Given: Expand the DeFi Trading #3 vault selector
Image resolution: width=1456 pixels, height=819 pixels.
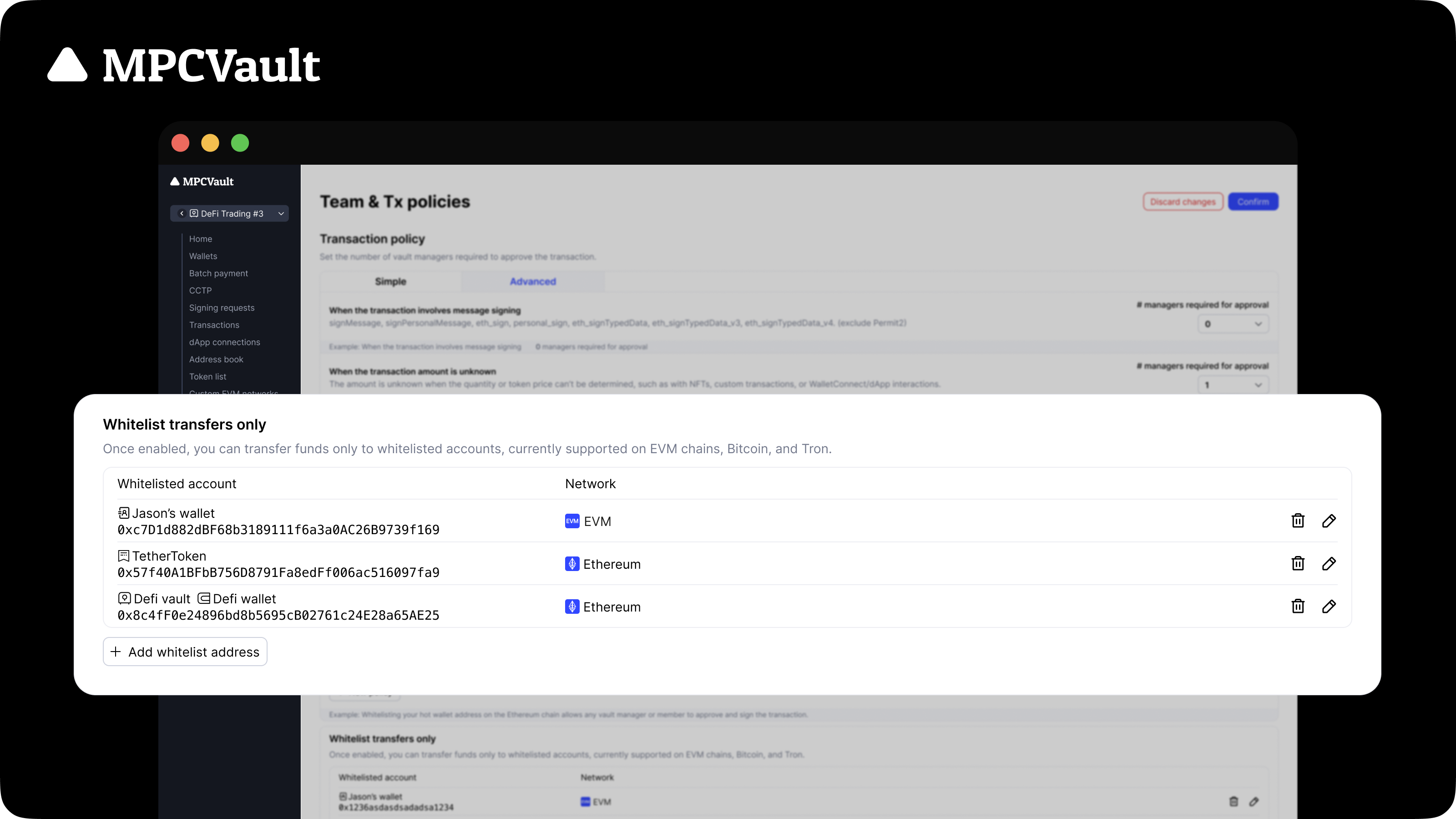Looking at the screenshot, I should pyautogui.click(x=281, y=213).
